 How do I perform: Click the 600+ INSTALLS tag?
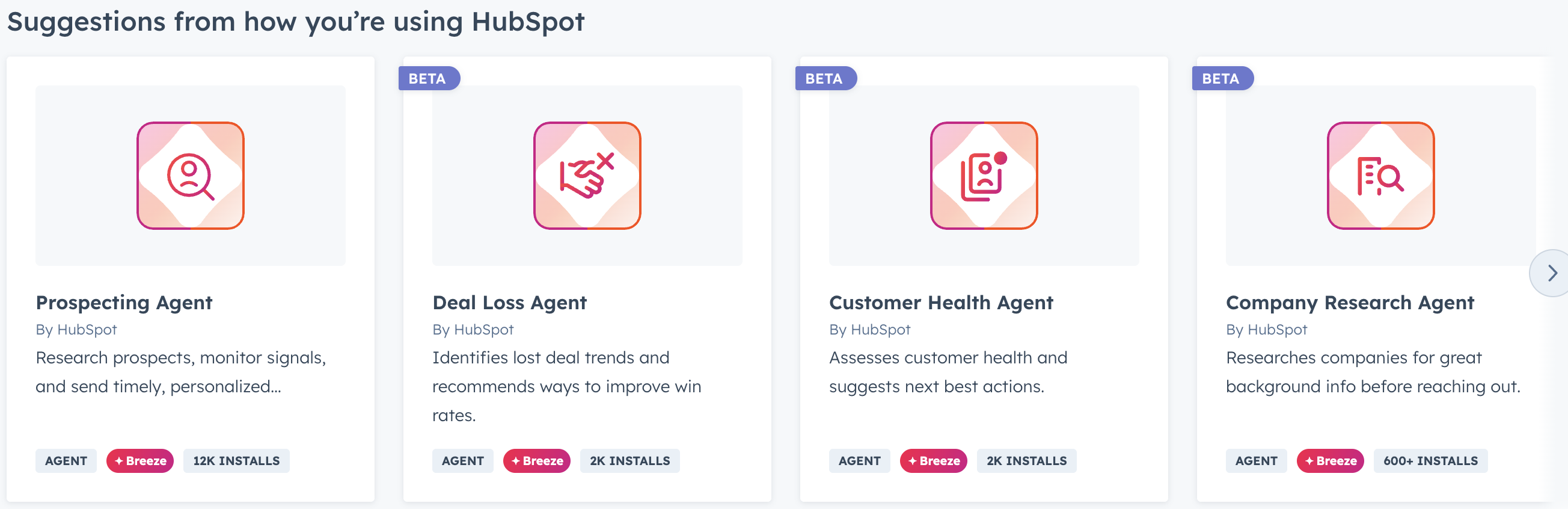(x=1430, y=461)
